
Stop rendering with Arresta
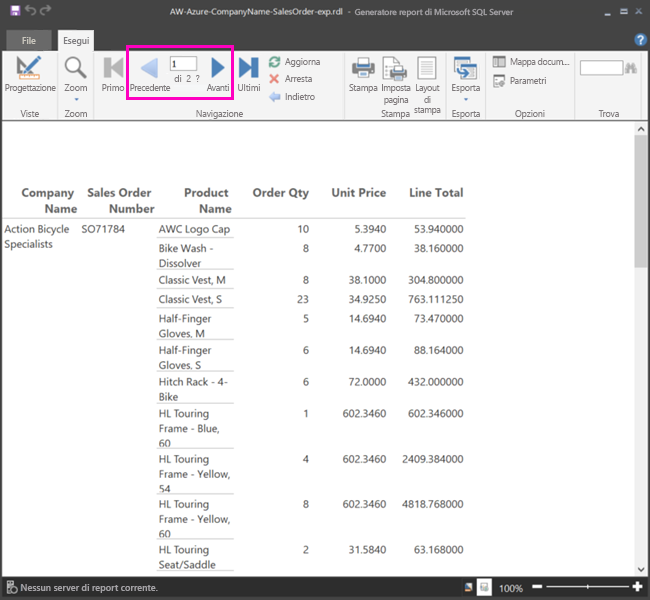[x=291, y=79]
